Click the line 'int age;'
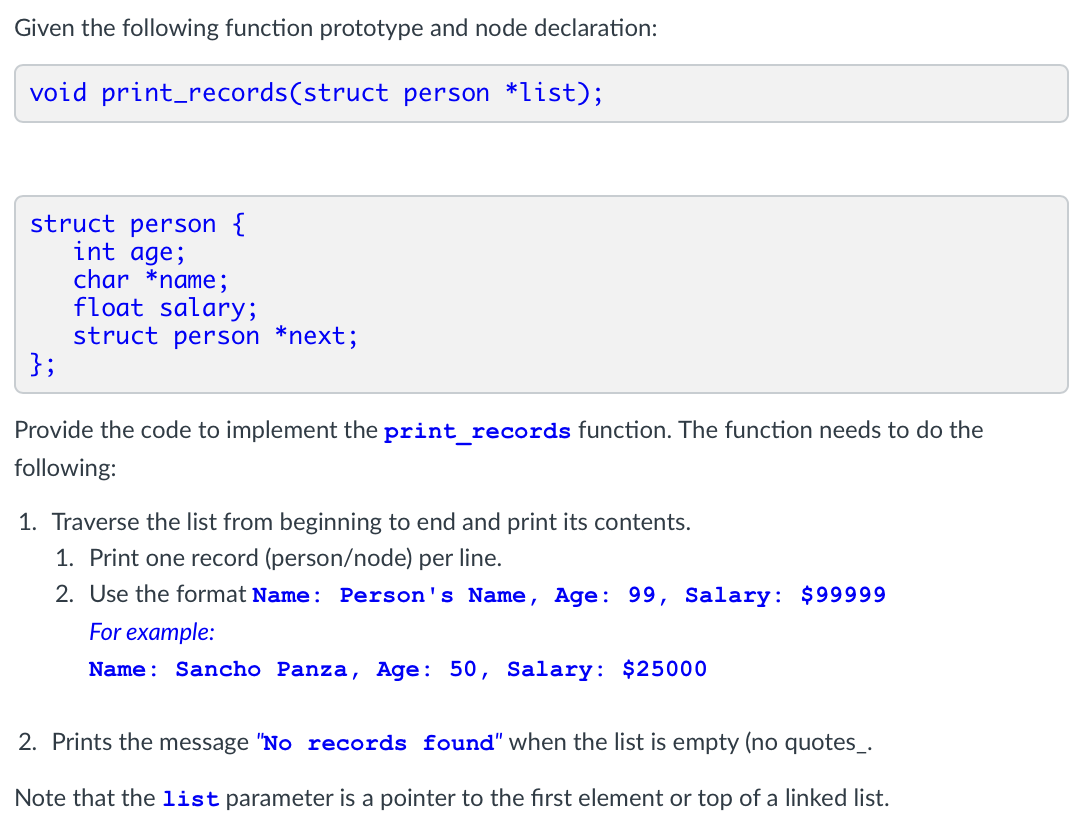This screenshot has height=816, width=1086. (x=130, y=252)
